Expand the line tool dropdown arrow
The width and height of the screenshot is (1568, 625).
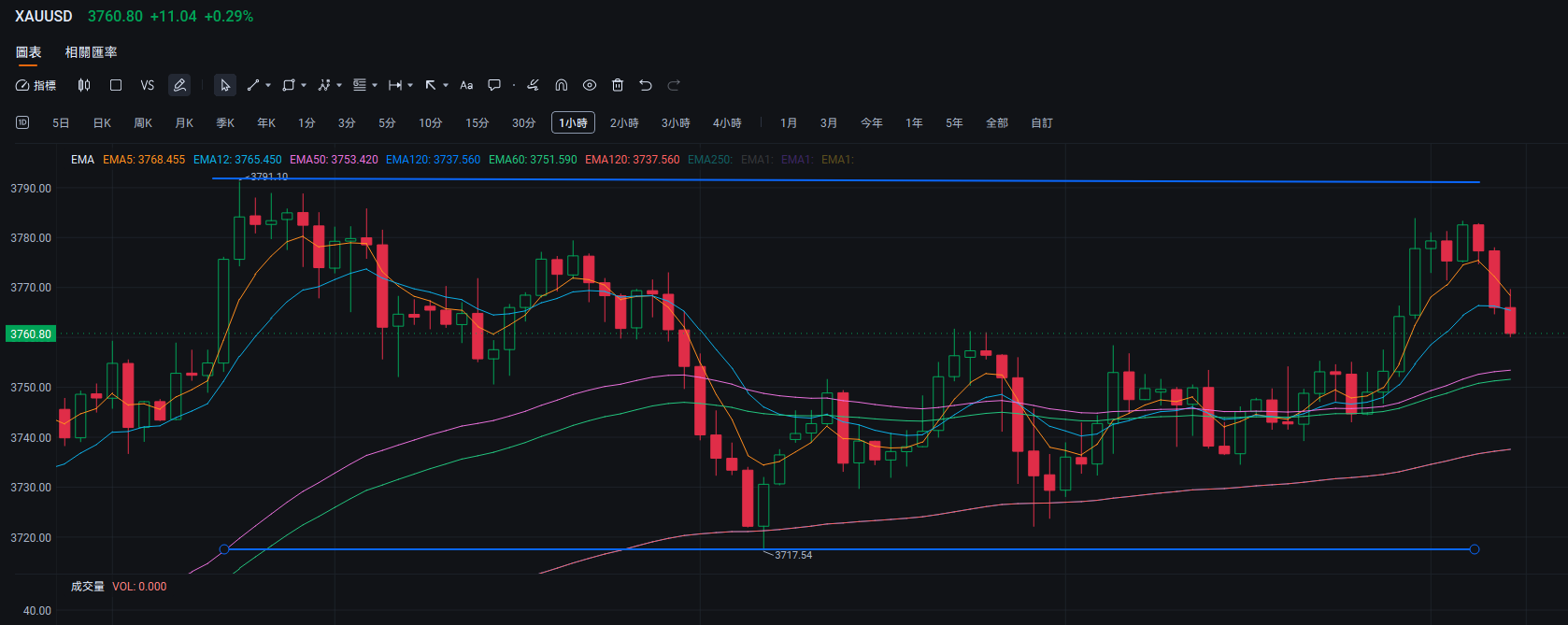(268, 85)
